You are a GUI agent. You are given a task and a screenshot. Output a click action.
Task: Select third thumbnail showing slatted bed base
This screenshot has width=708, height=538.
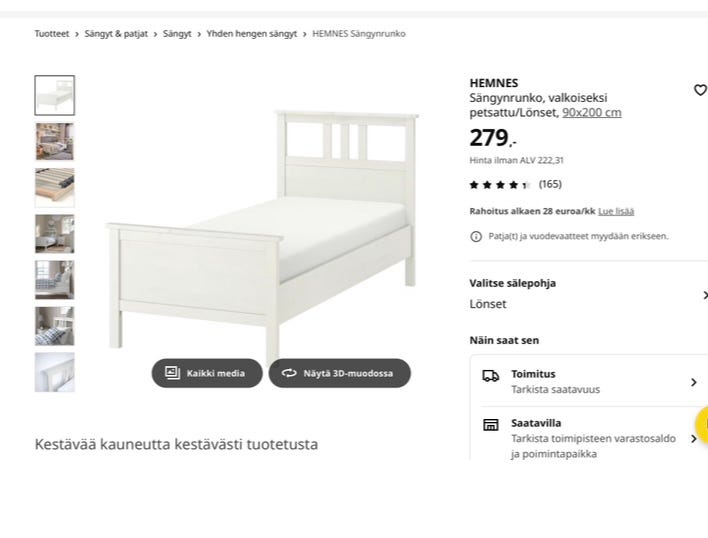click(x=54, y=187)
